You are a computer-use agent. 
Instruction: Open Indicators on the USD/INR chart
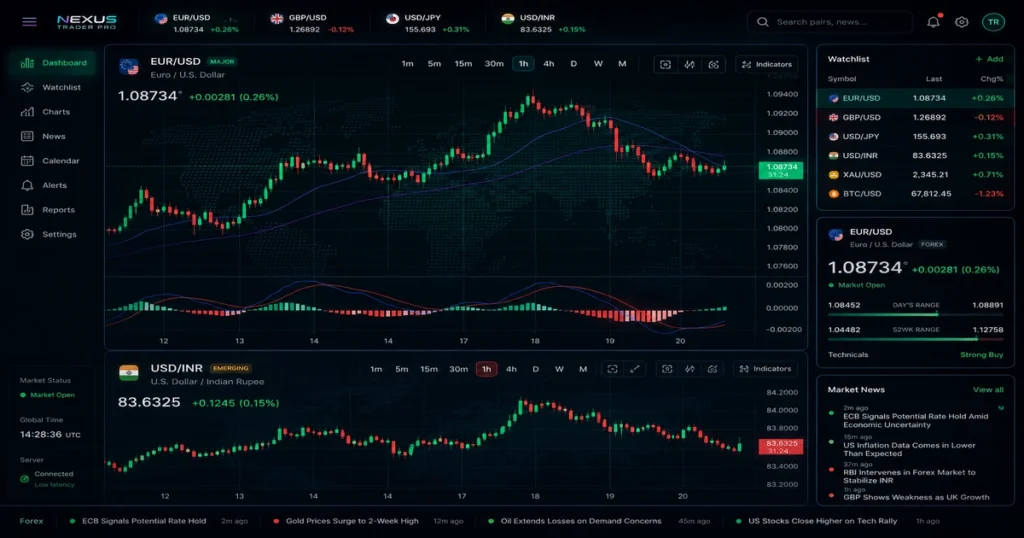click(765, 369)
